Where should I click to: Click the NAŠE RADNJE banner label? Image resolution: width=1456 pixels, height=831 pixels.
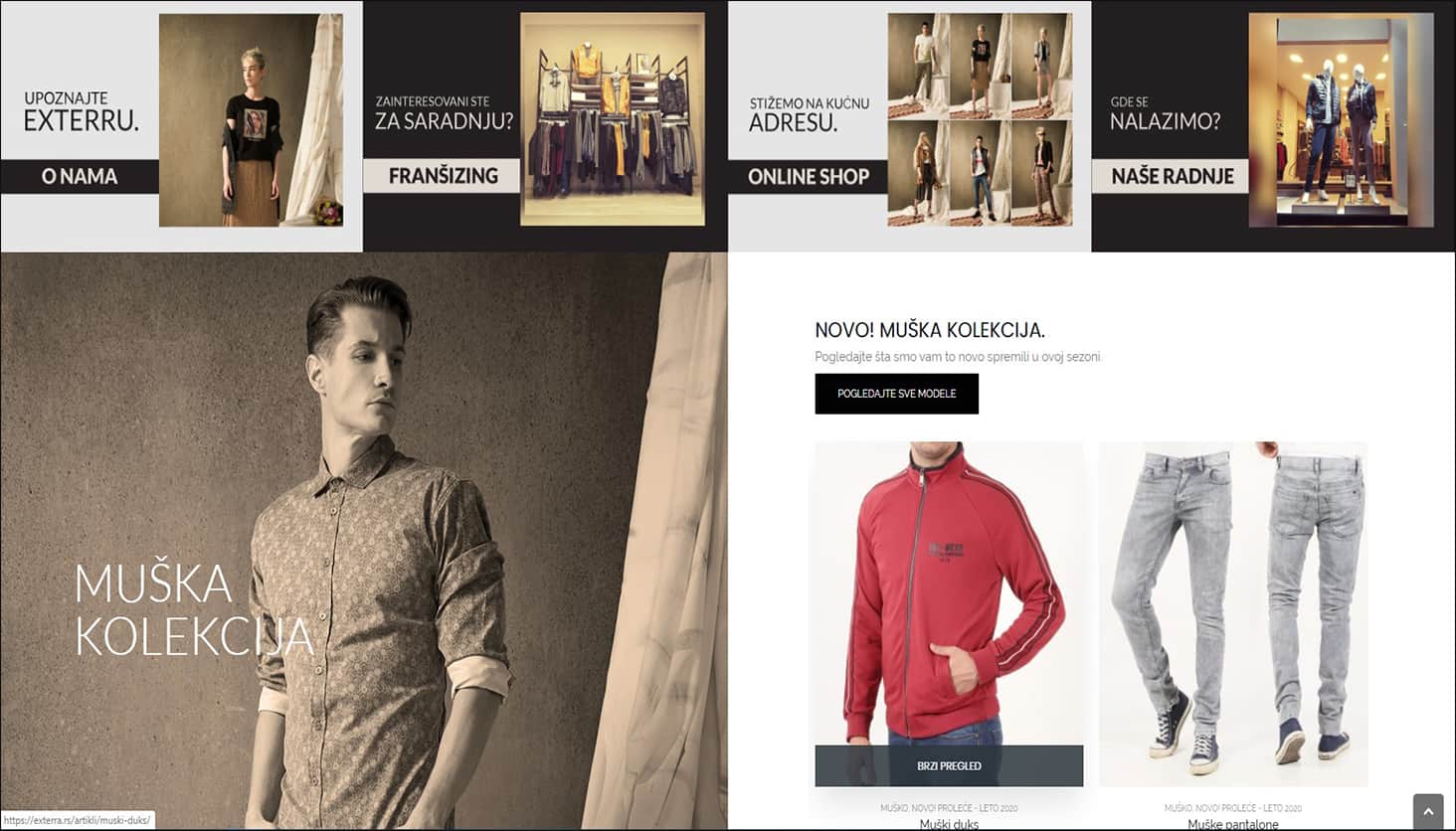[x=1172, y=176]
